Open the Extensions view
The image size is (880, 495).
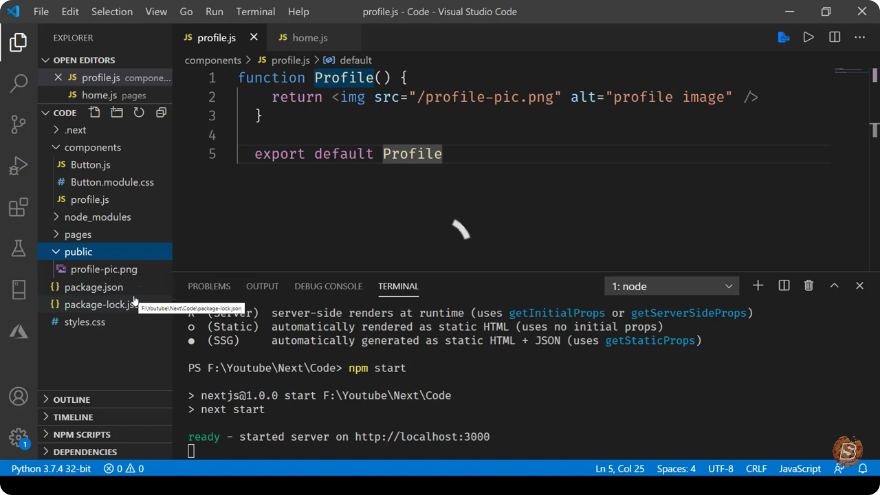tap(19, 207)
